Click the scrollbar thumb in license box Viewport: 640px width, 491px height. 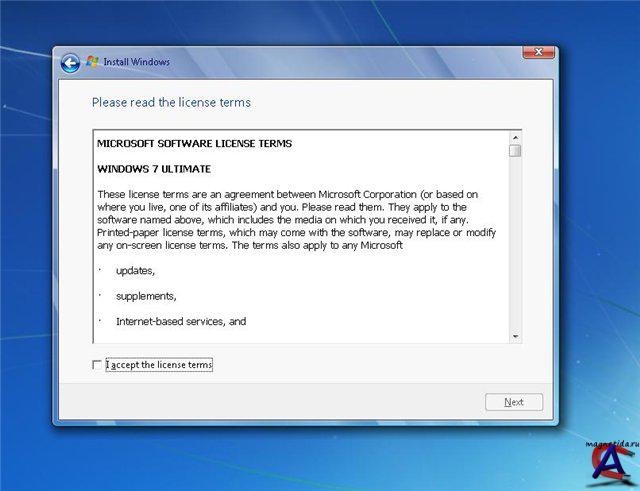tap(515, 151)
